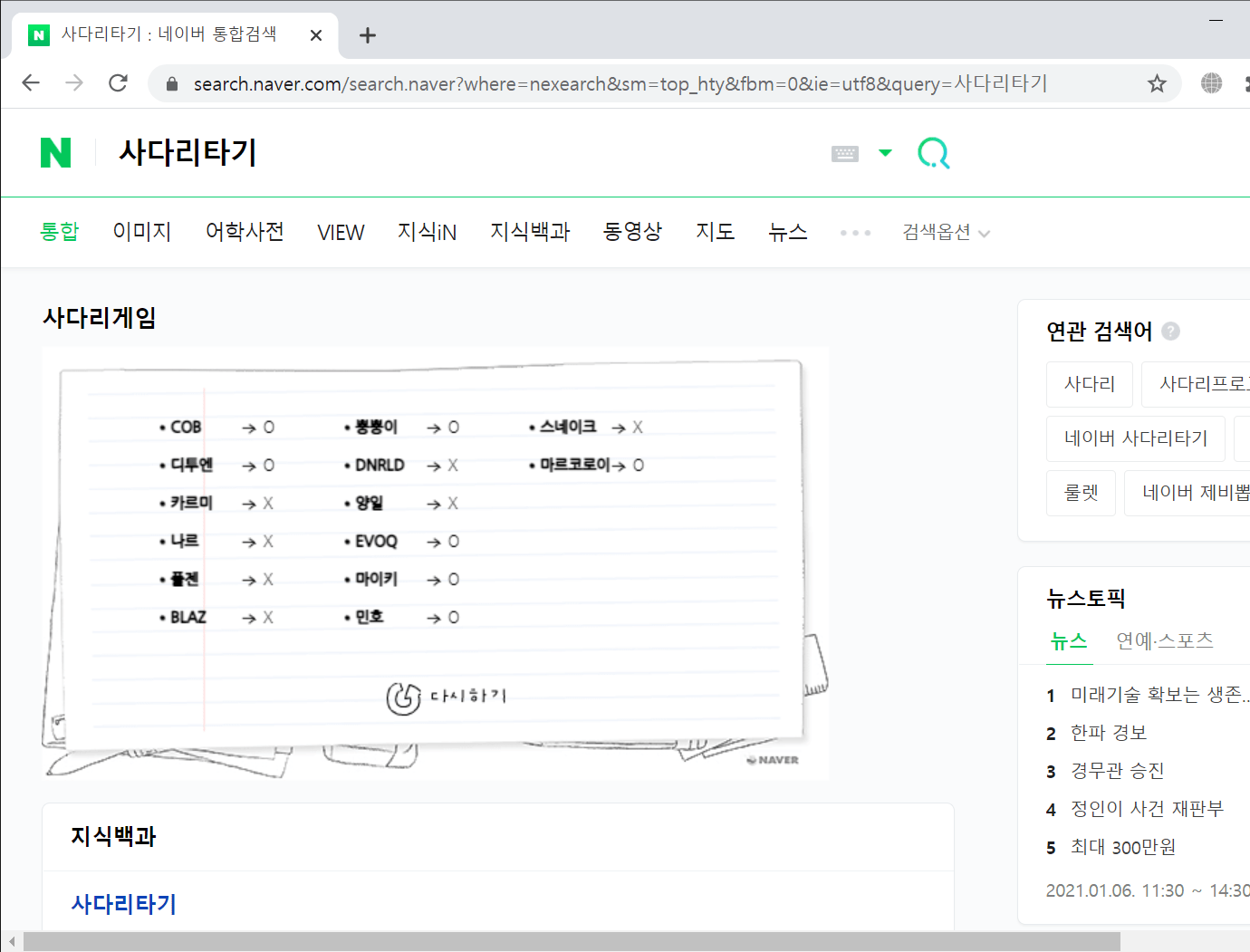1250x952 pixels.
Task: Click the browser forward arrow
Action: (x=74, y=83)
